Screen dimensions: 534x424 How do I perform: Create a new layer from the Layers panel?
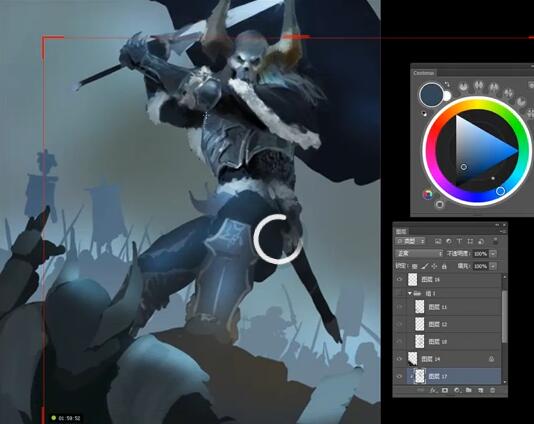click(481, 390)
